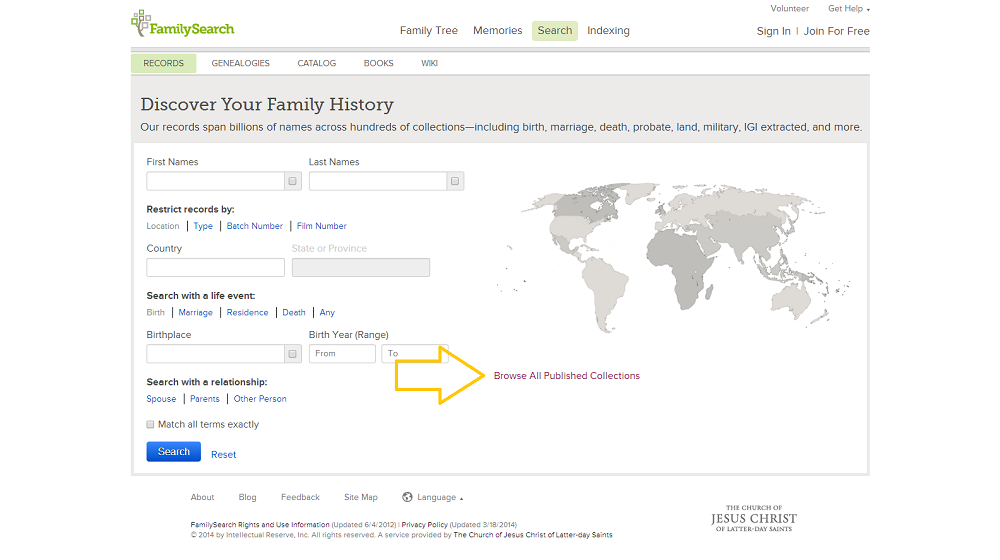Open the Site Map footer link
The image size is (1000, 560).
point(361,497)
